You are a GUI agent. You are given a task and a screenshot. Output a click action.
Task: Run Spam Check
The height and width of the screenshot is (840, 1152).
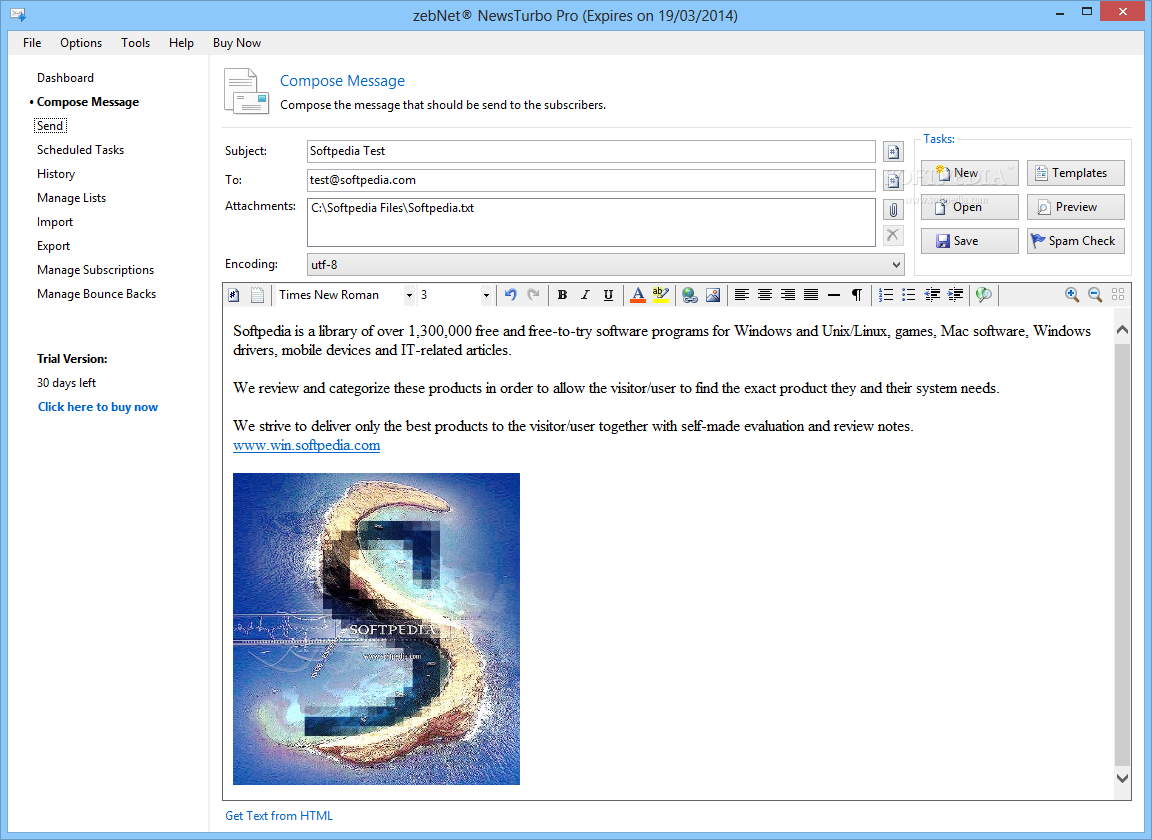pyautogui.click(x=1076, y=241)
